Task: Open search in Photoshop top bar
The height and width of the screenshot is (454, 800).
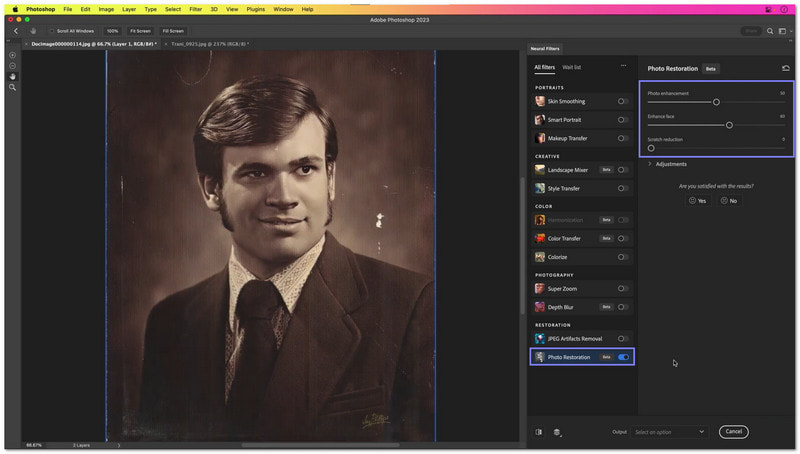Action: pos(770,31)
